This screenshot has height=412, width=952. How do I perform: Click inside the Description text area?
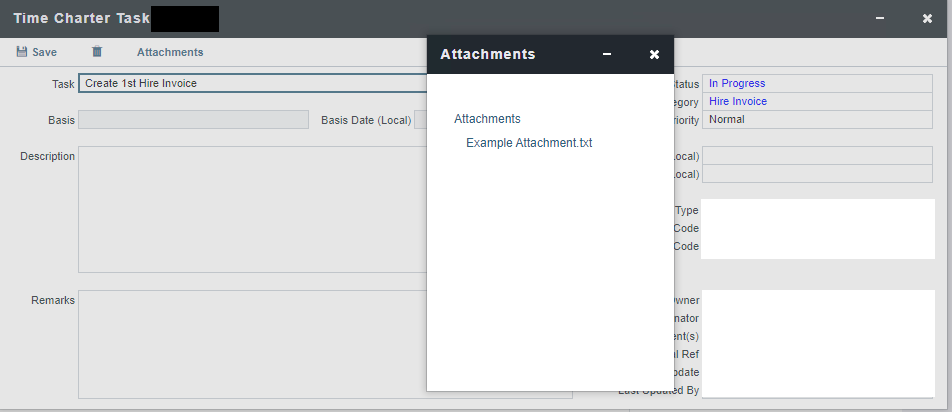[250, 210]
